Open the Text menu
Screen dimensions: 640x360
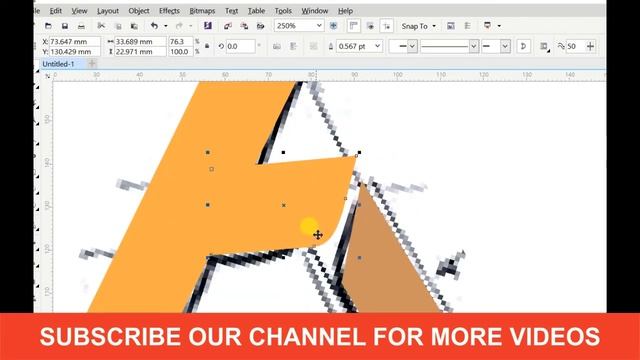(x=231, y=11)
